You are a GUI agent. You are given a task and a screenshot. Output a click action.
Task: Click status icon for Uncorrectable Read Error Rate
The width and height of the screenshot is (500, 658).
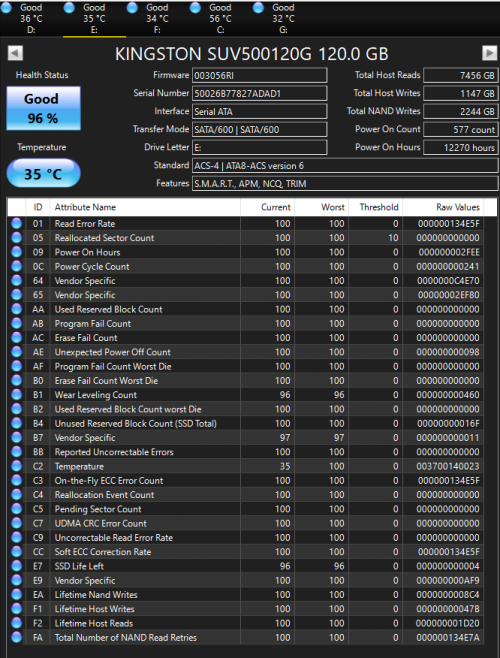(x=16, y=538)
